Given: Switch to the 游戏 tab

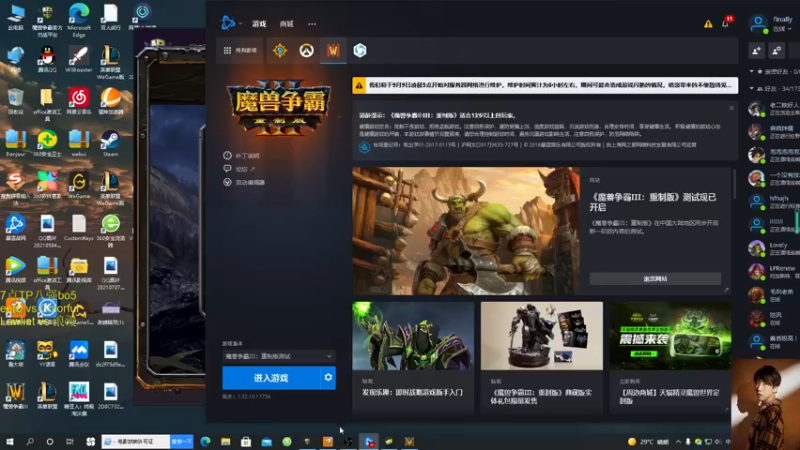Looking at the screenshot, I should tap(259, 23).
